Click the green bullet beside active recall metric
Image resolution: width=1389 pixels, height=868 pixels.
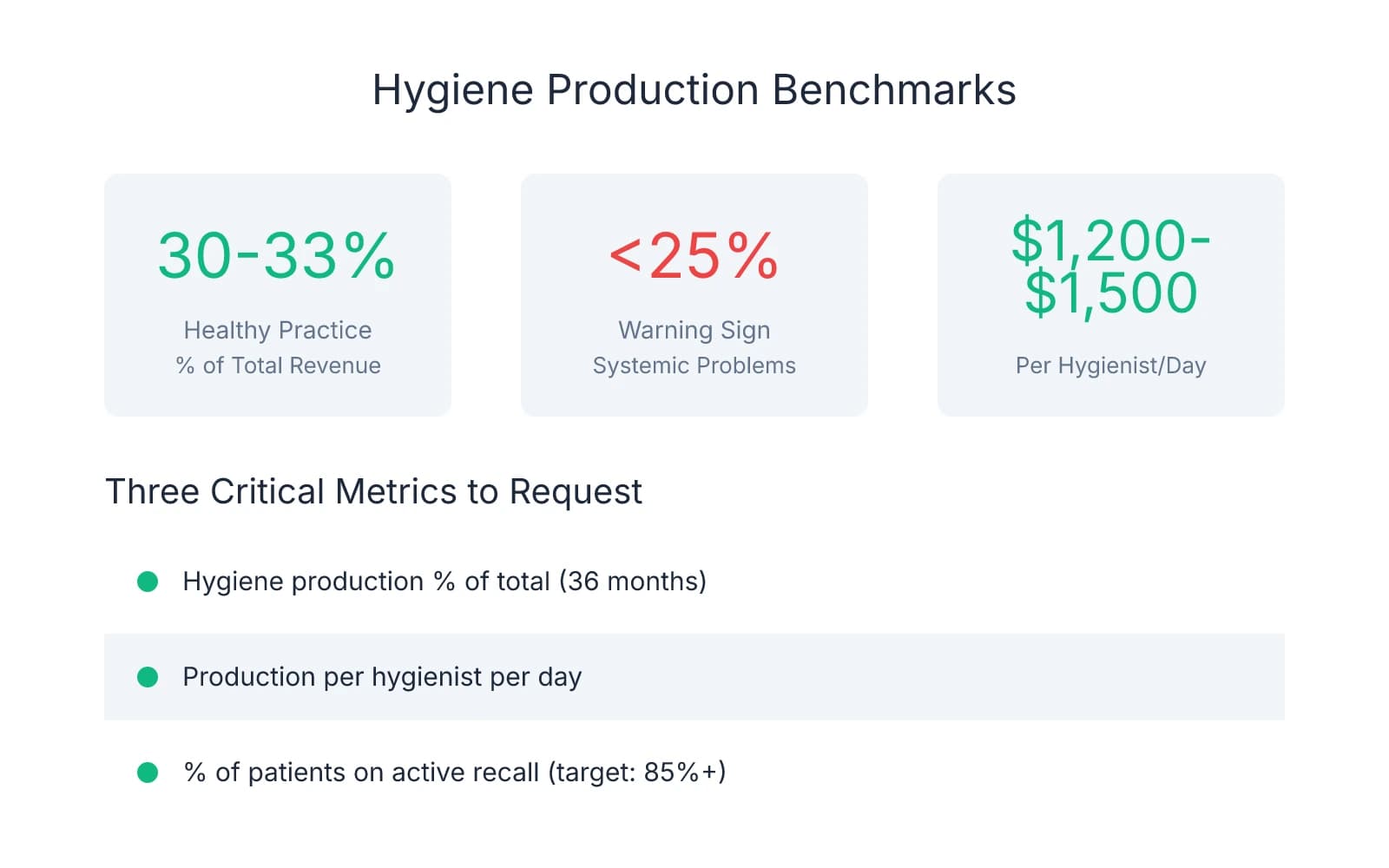pos(148,772)
